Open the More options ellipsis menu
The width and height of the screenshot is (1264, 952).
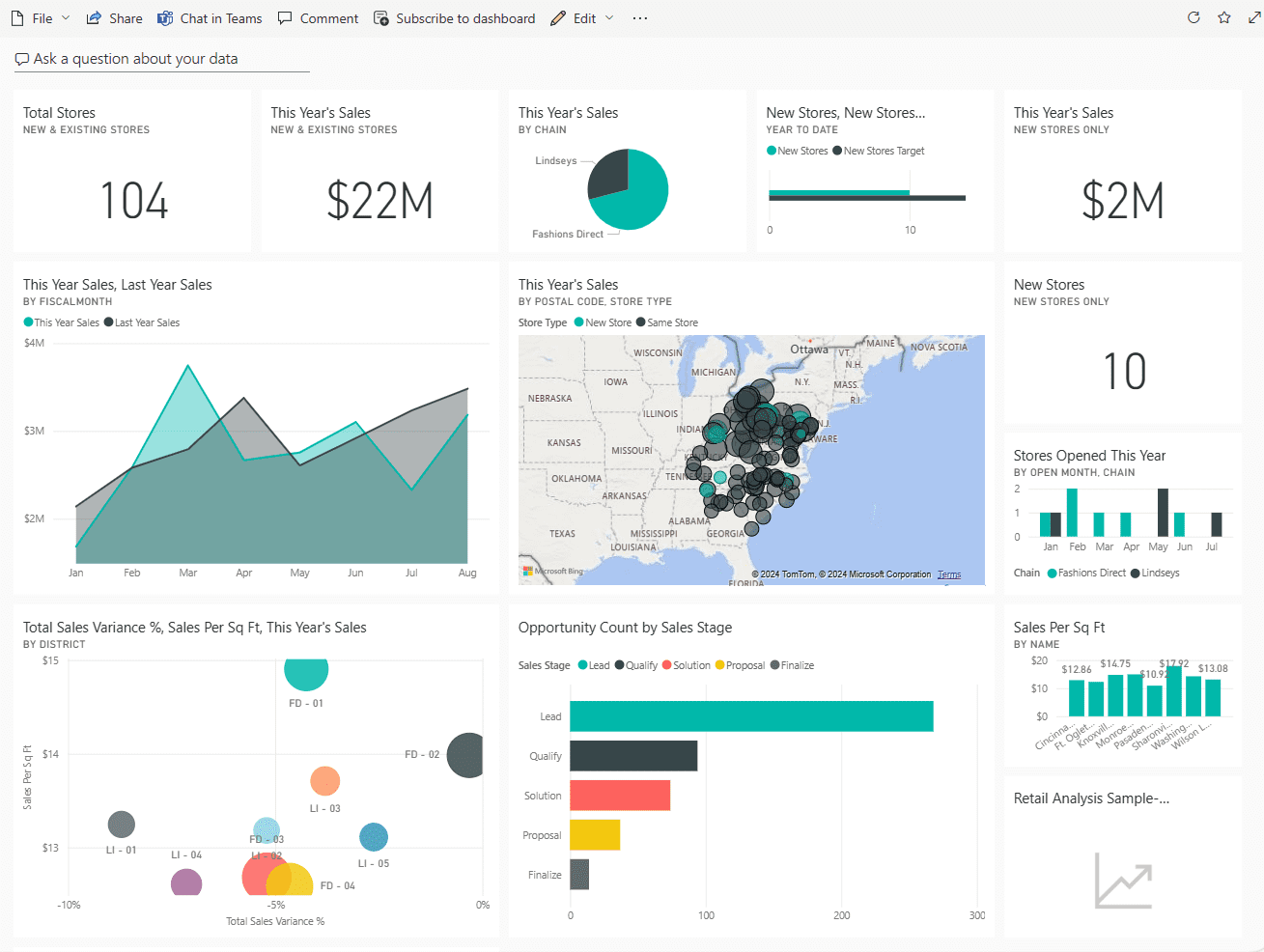point(639,17)
